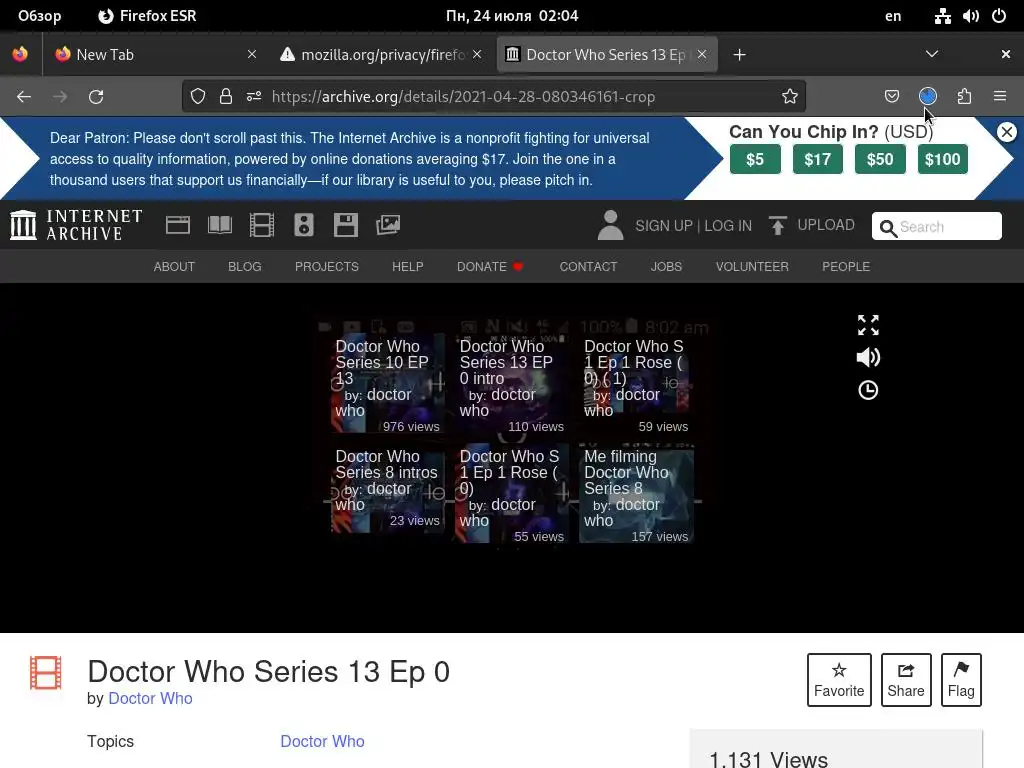Reload the current page
The height and width of the screenshot is (768, 1024).
tap(96, 97)
